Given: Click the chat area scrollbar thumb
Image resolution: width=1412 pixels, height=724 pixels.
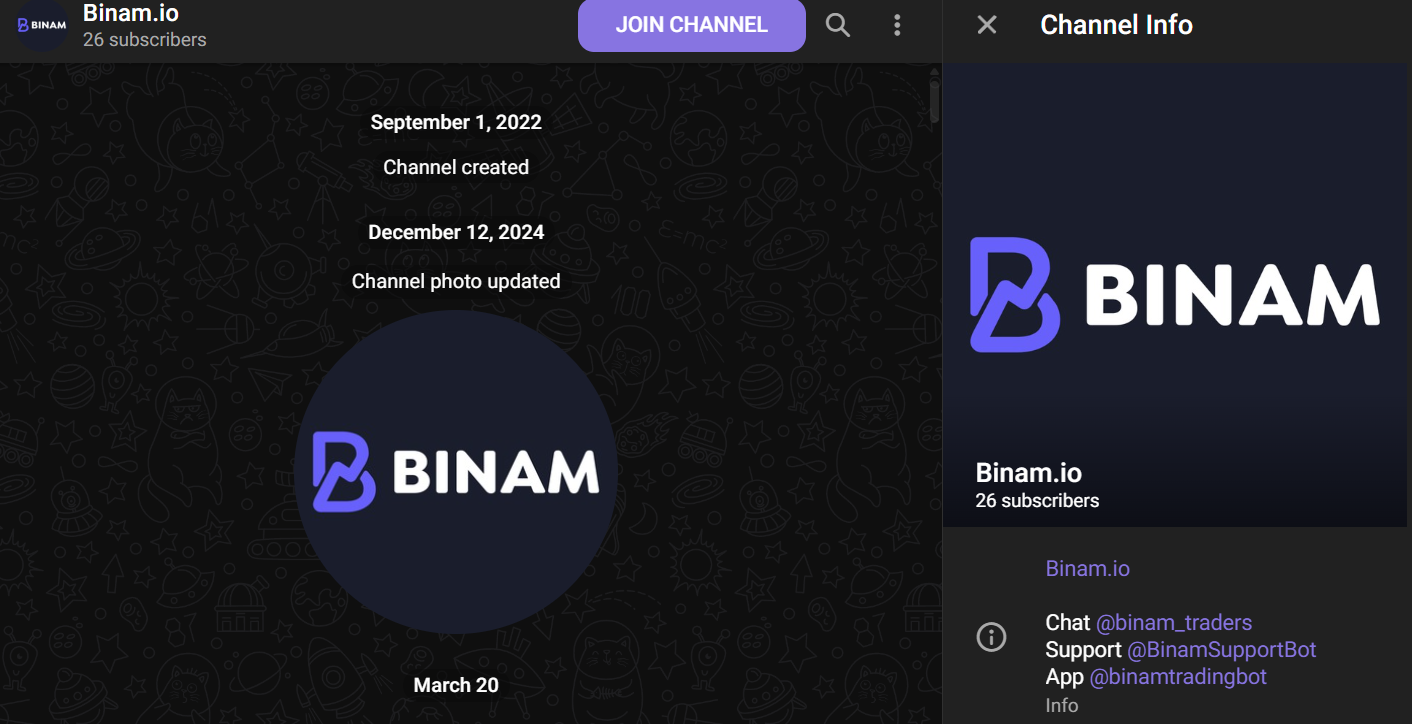Looking at the screenshot, I should (x=935, y=102).
